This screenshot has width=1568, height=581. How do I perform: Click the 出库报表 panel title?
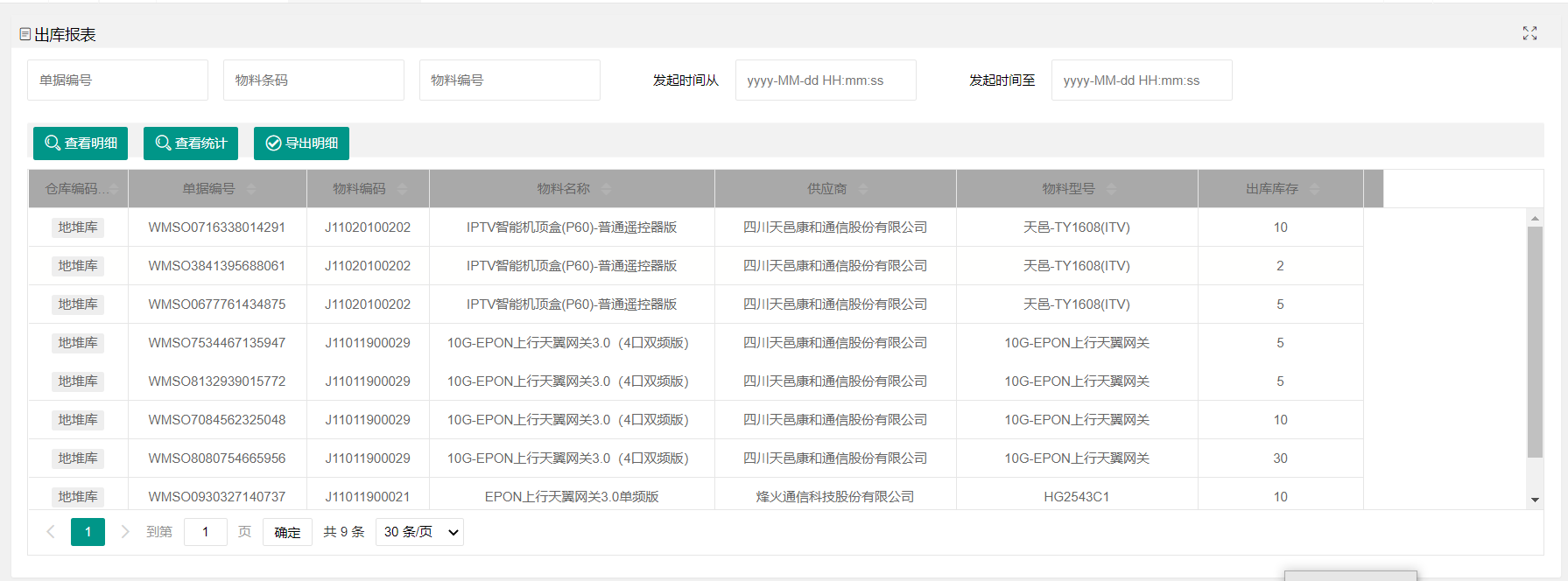coord(66,35)
